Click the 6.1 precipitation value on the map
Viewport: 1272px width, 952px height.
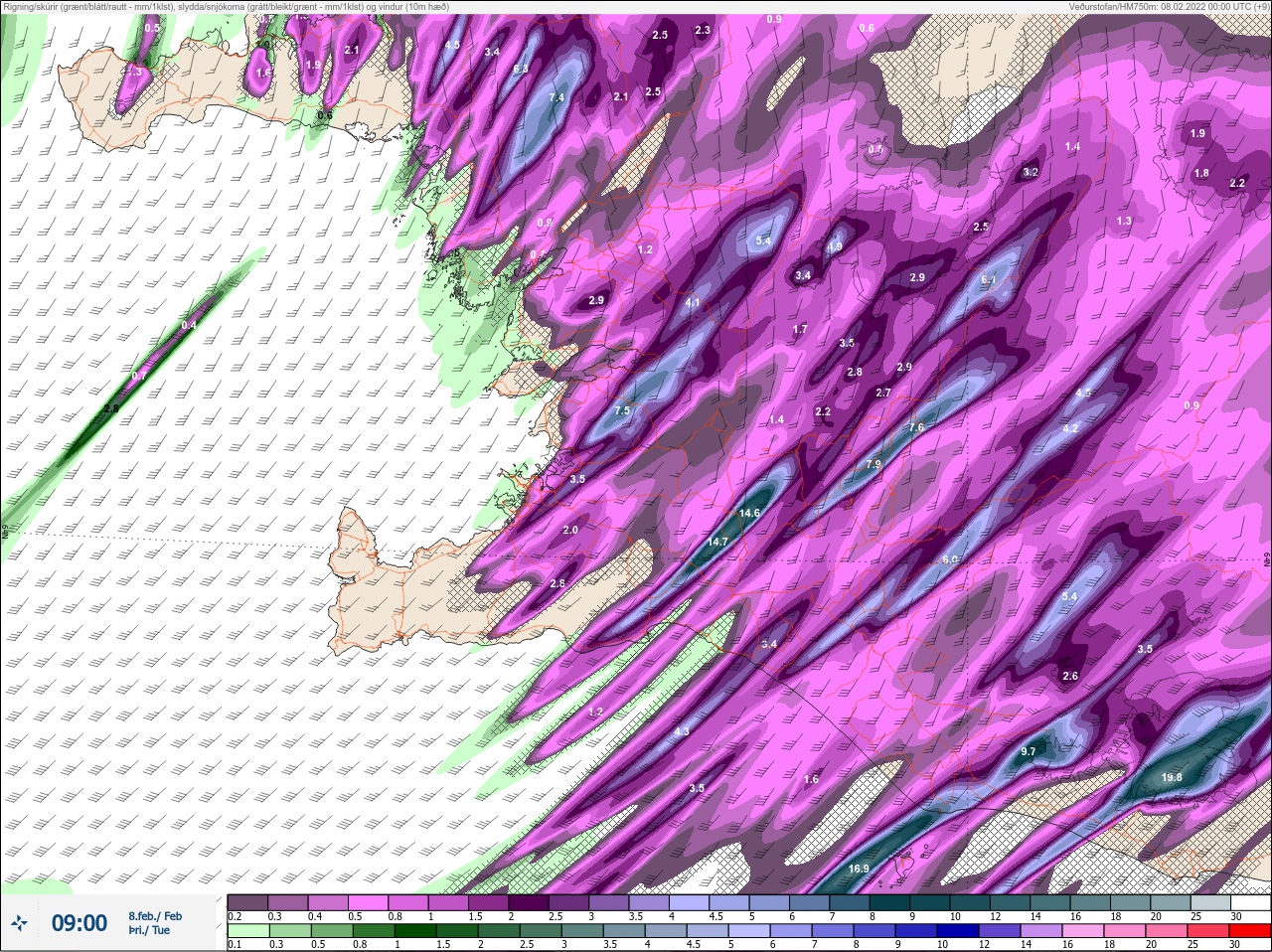coord(988,280)
